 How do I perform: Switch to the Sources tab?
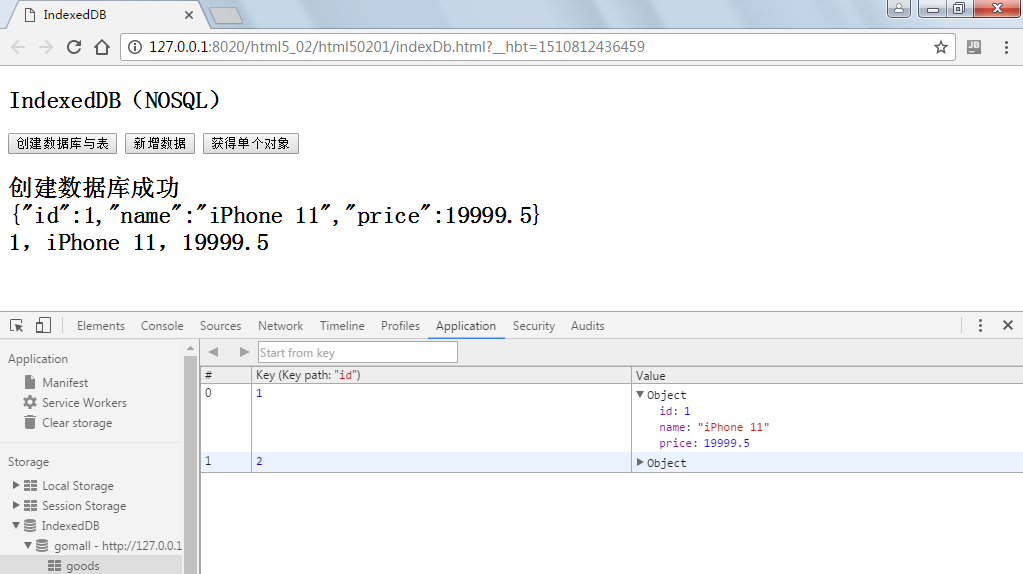221,325
